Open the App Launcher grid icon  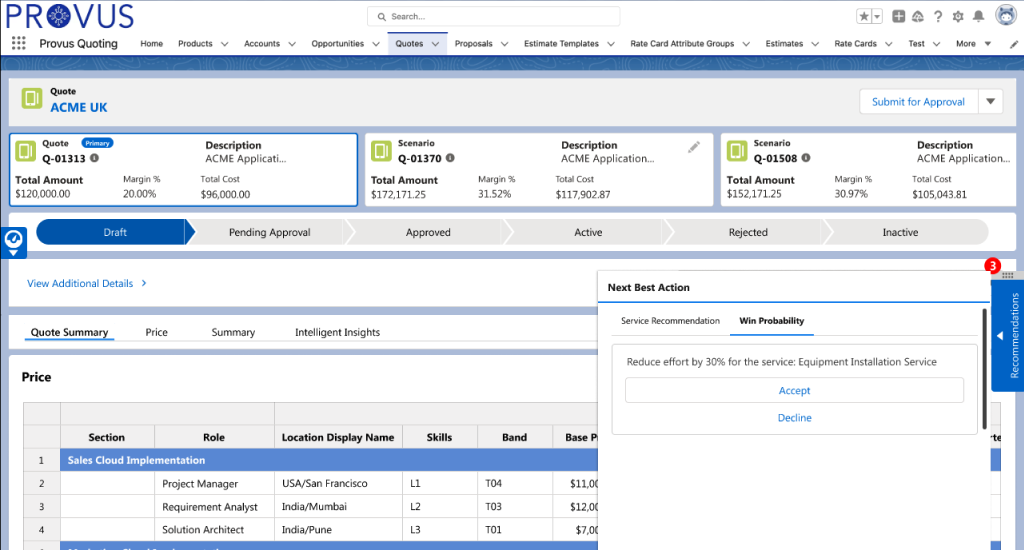tap(18, 43)
